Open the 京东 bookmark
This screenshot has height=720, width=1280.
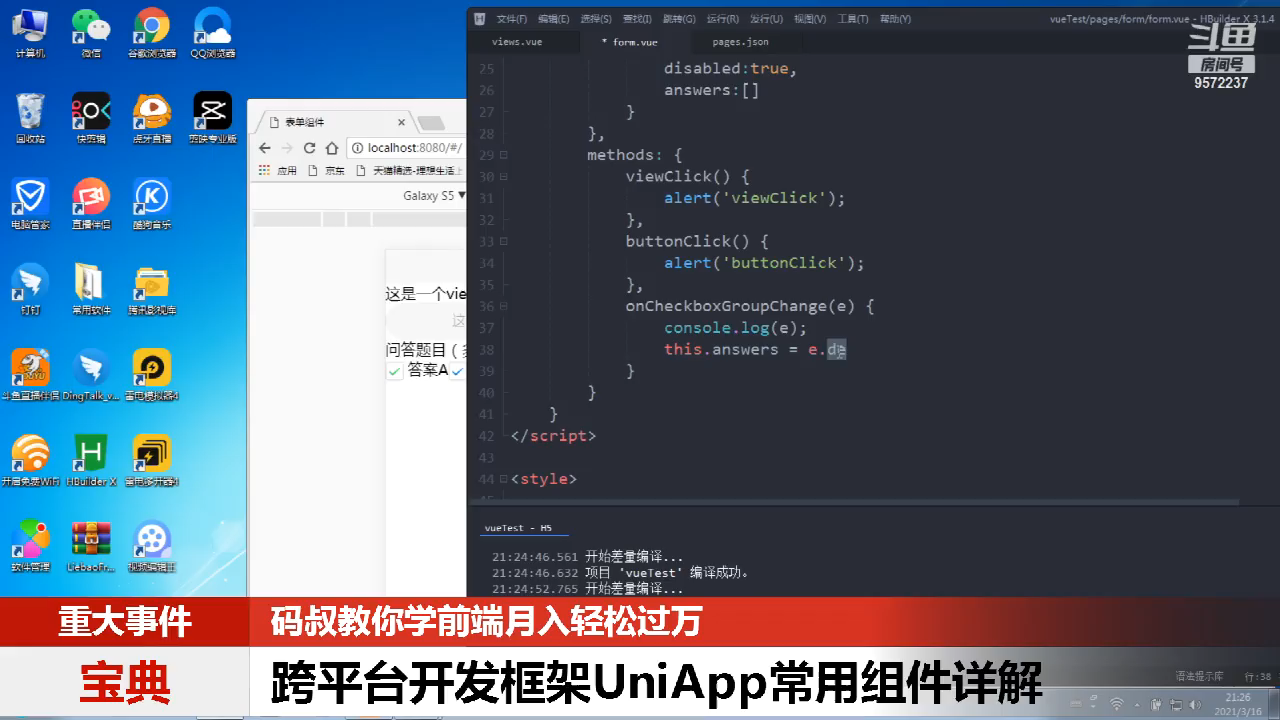pos(326,171)
